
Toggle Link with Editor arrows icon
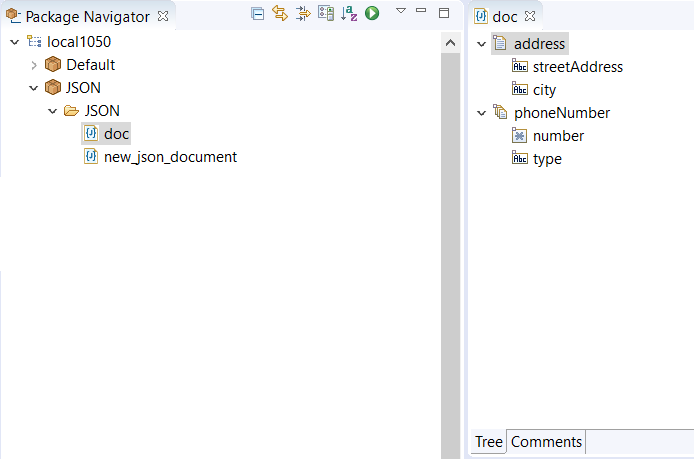280,13
